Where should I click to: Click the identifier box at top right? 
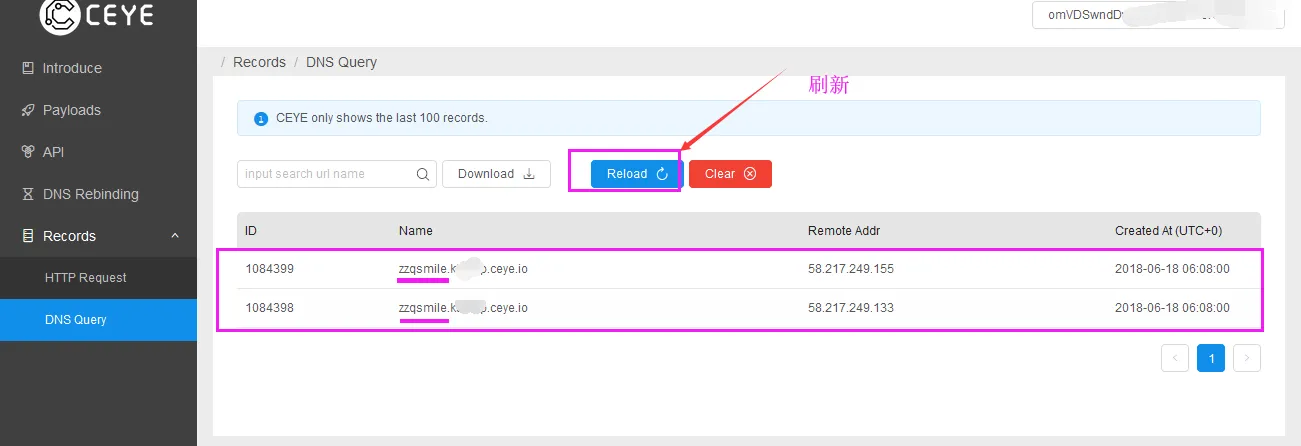pos(1158,15)
